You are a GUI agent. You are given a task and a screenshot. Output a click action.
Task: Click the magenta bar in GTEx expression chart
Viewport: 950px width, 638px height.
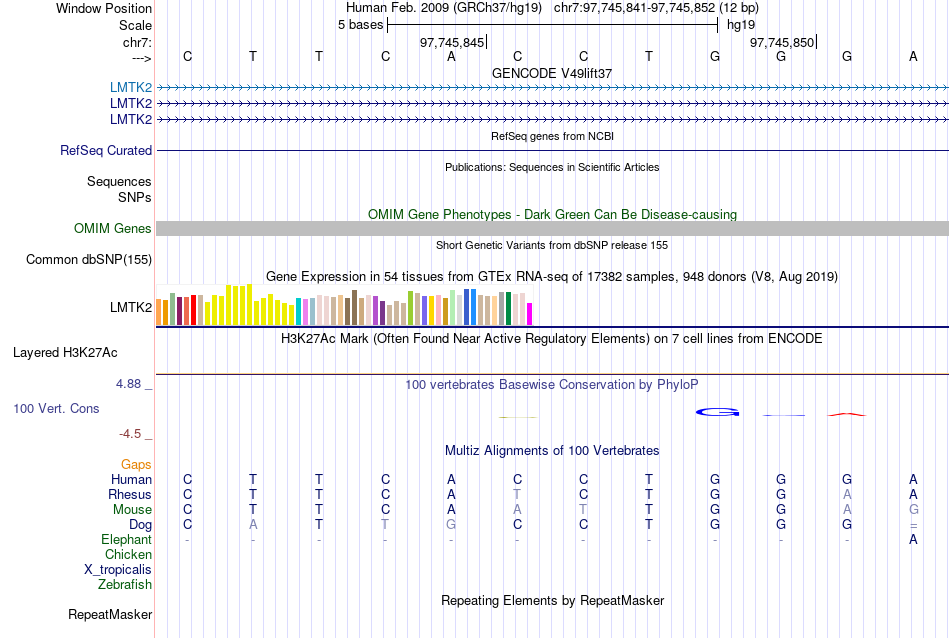tap(529, 314)
